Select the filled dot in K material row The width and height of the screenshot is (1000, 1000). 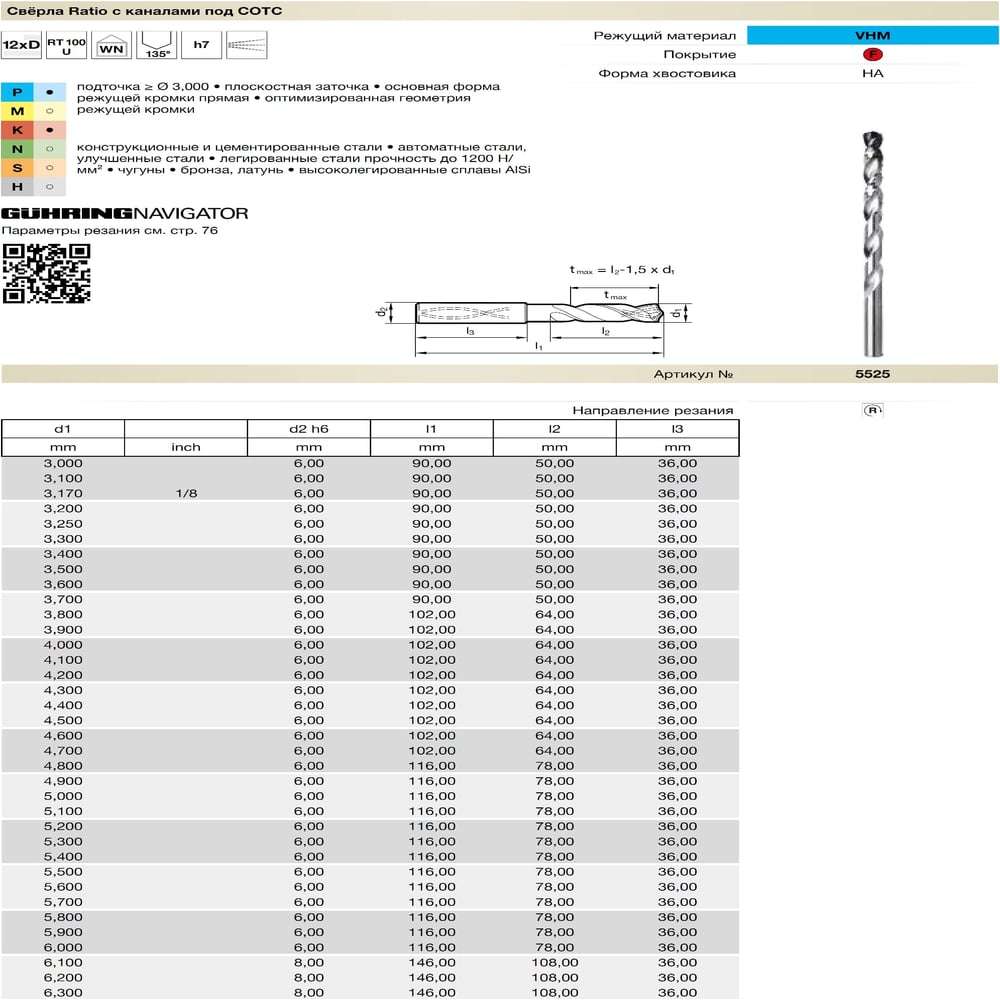coord(49,130)
